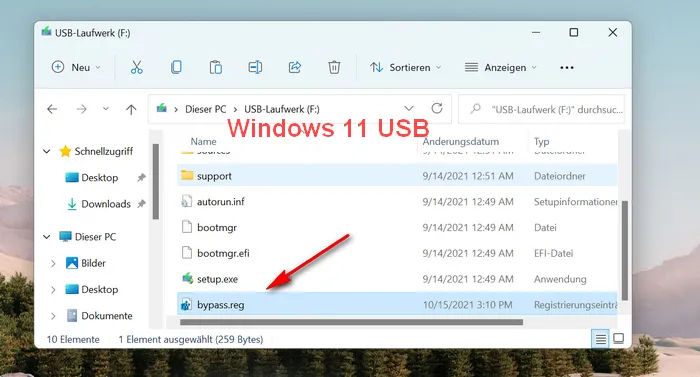Image resolution: width=700 pixels, height=377 pixels.
Task: Click the USB drive icon in title bar
Action: [46, 32]
